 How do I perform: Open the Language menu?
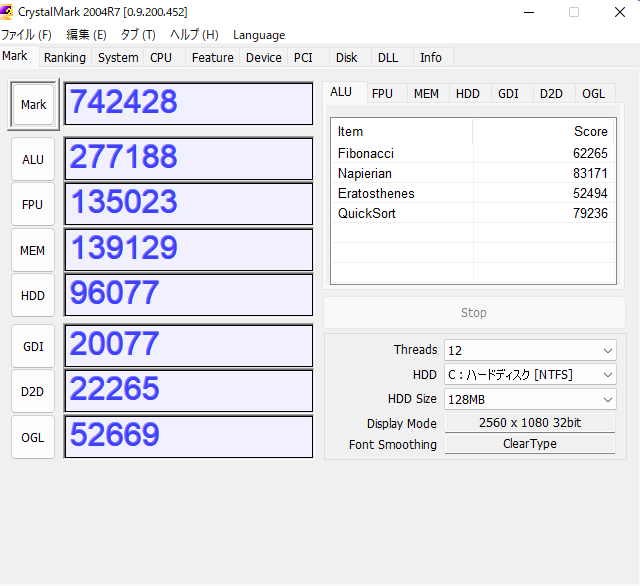(259, 35)
